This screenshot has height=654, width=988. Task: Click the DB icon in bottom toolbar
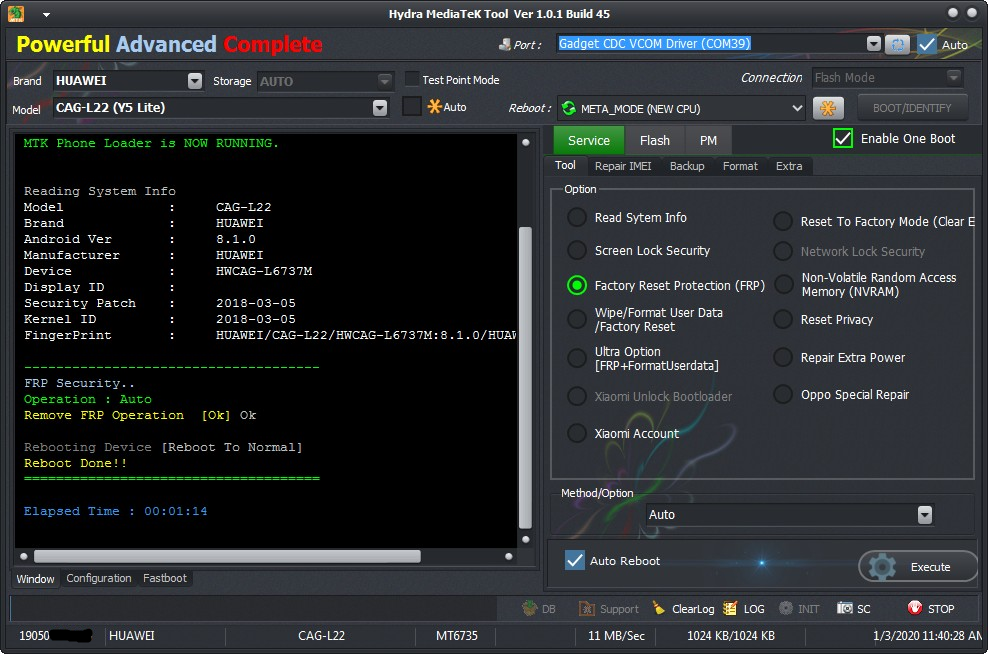[x=529, y=609]
